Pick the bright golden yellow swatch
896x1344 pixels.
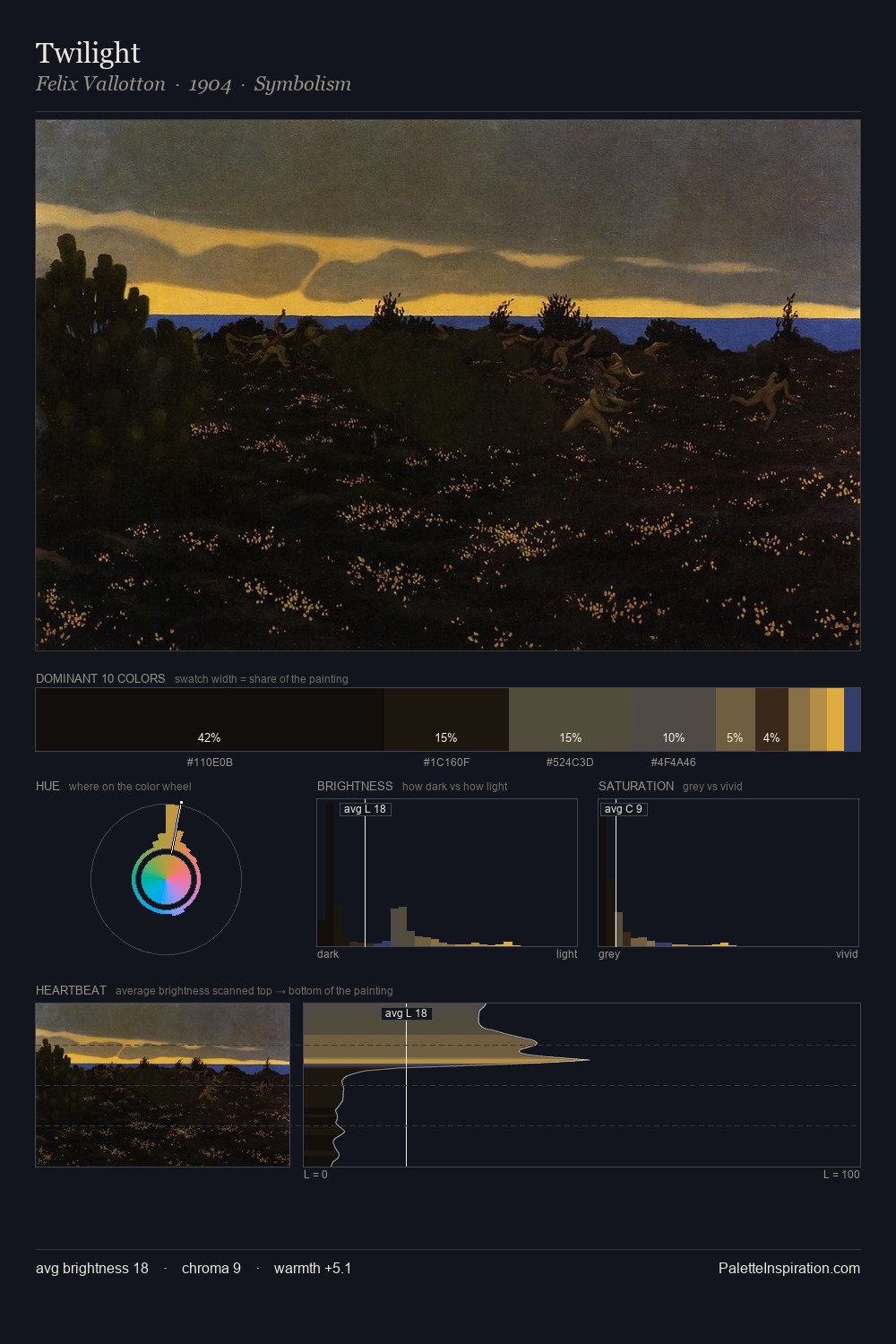(x=835, y=719)
